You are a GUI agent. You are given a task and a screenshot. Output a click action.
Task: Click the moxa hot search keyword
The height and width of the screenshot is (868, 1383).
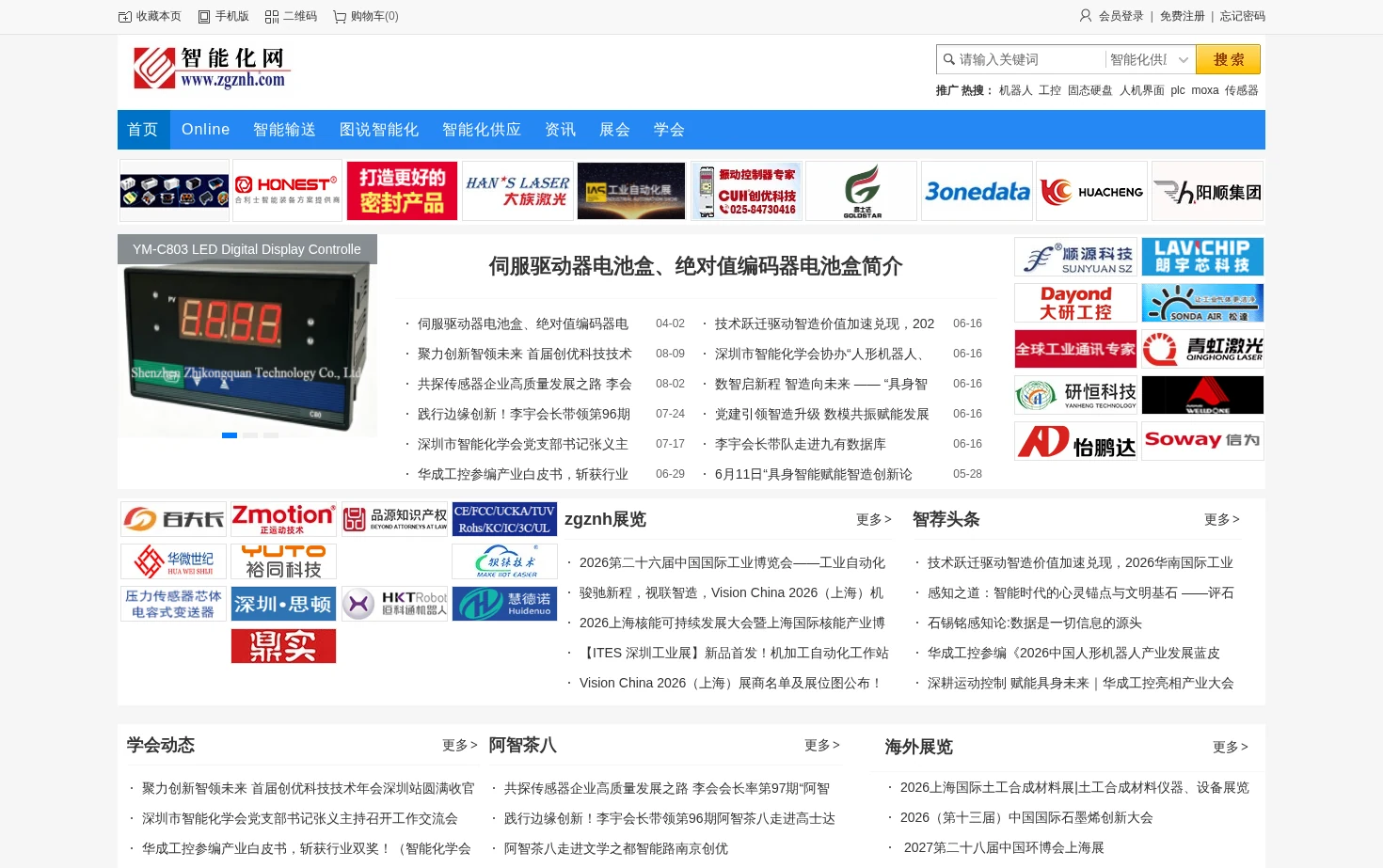(1204, 90)
